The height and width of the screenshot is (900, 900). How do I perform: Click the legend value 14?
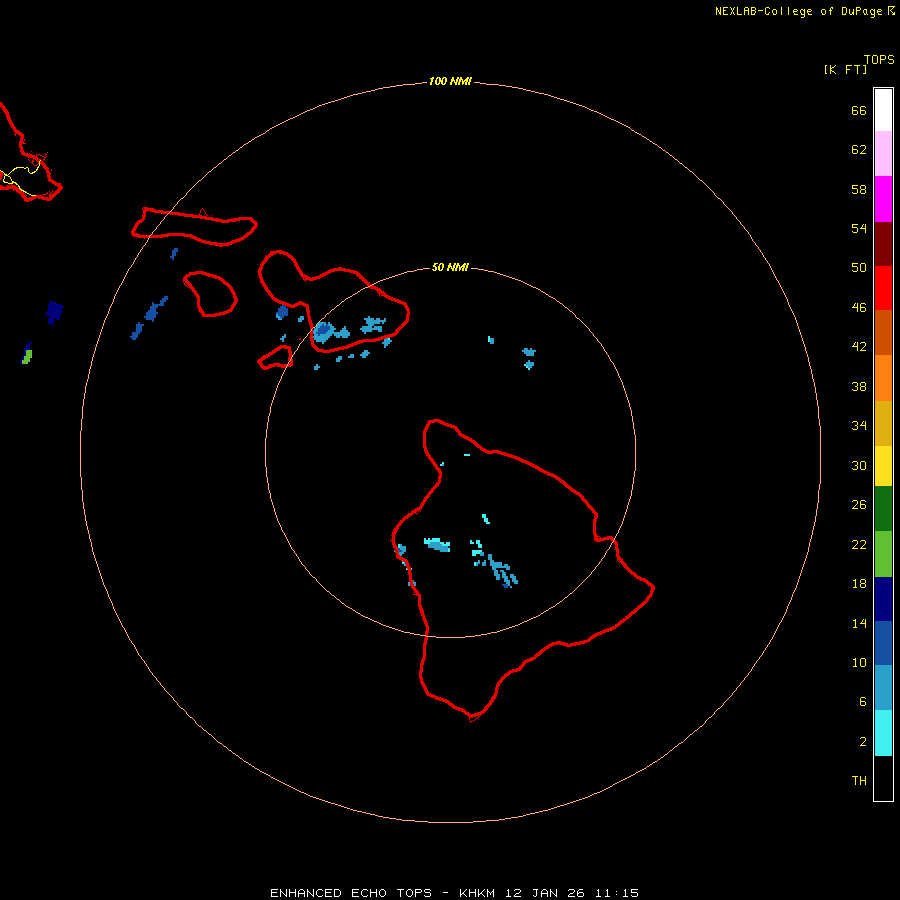coord(859,623)
